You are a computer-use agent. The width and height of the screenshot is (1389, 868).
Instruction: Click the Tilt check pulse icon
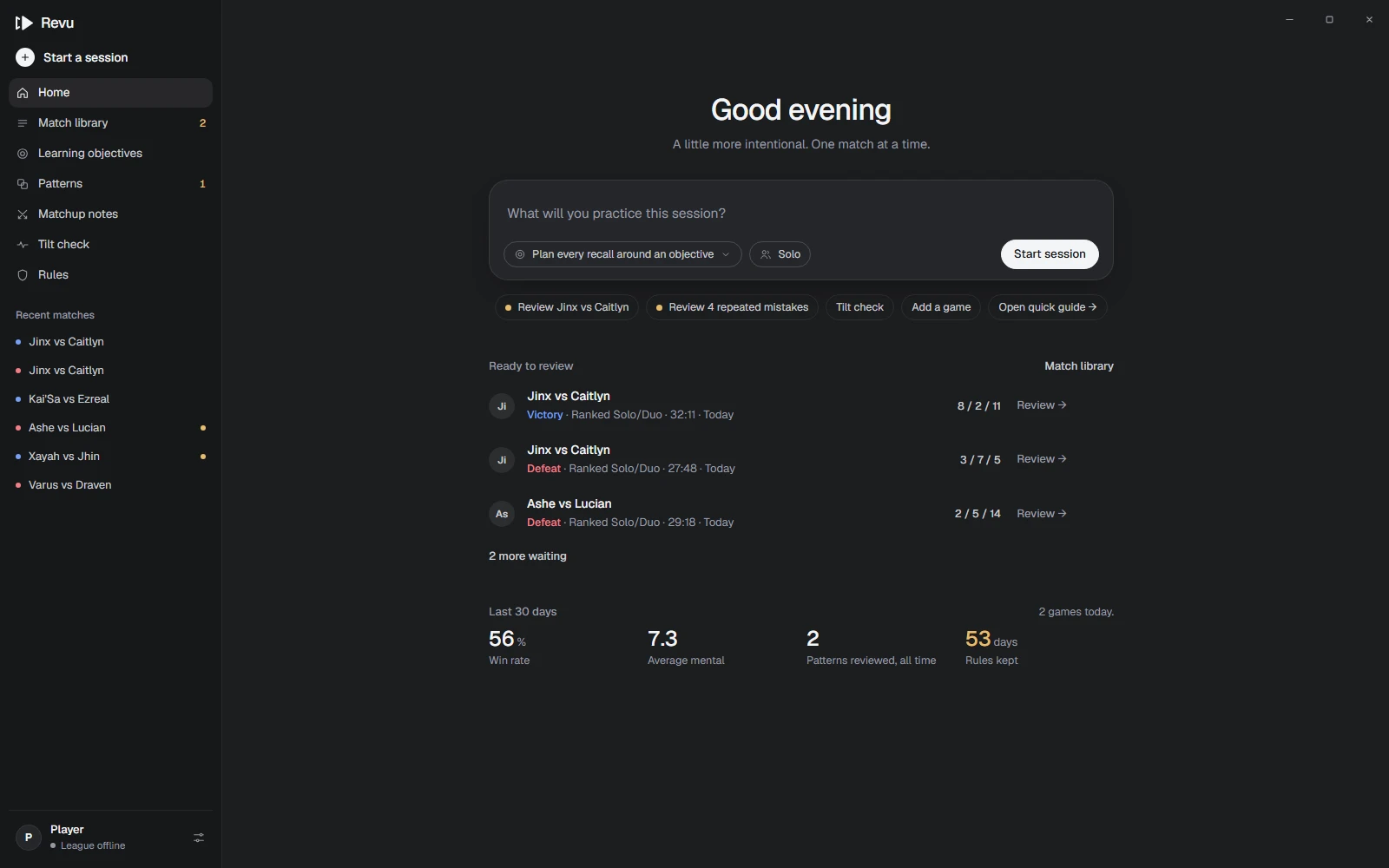tap(23, 245)
